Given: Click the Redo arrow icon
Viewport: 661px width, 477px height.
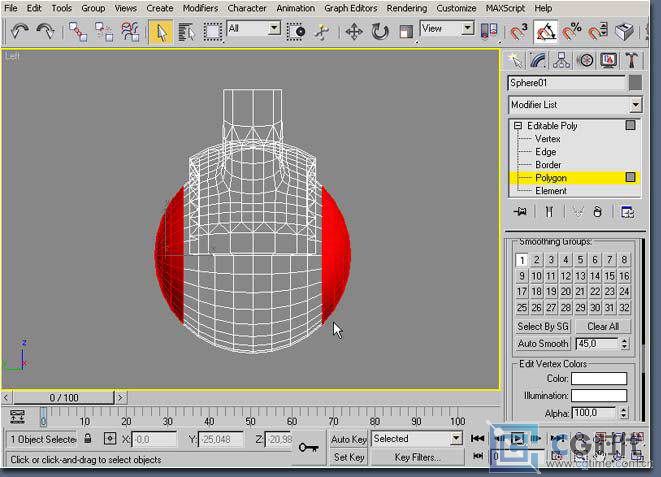Looking at the screenshot, I should coord(45,32).
